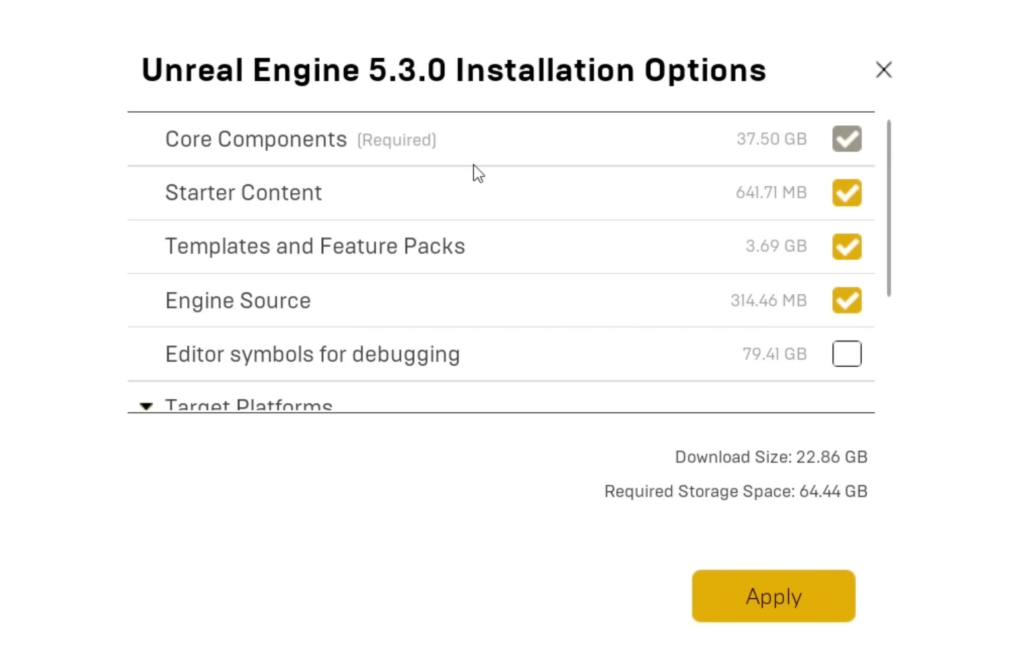Viewport: 1024px width, 665px height.
Task: Click Editor symbols for debugging label
Action: tap(312, 354)
